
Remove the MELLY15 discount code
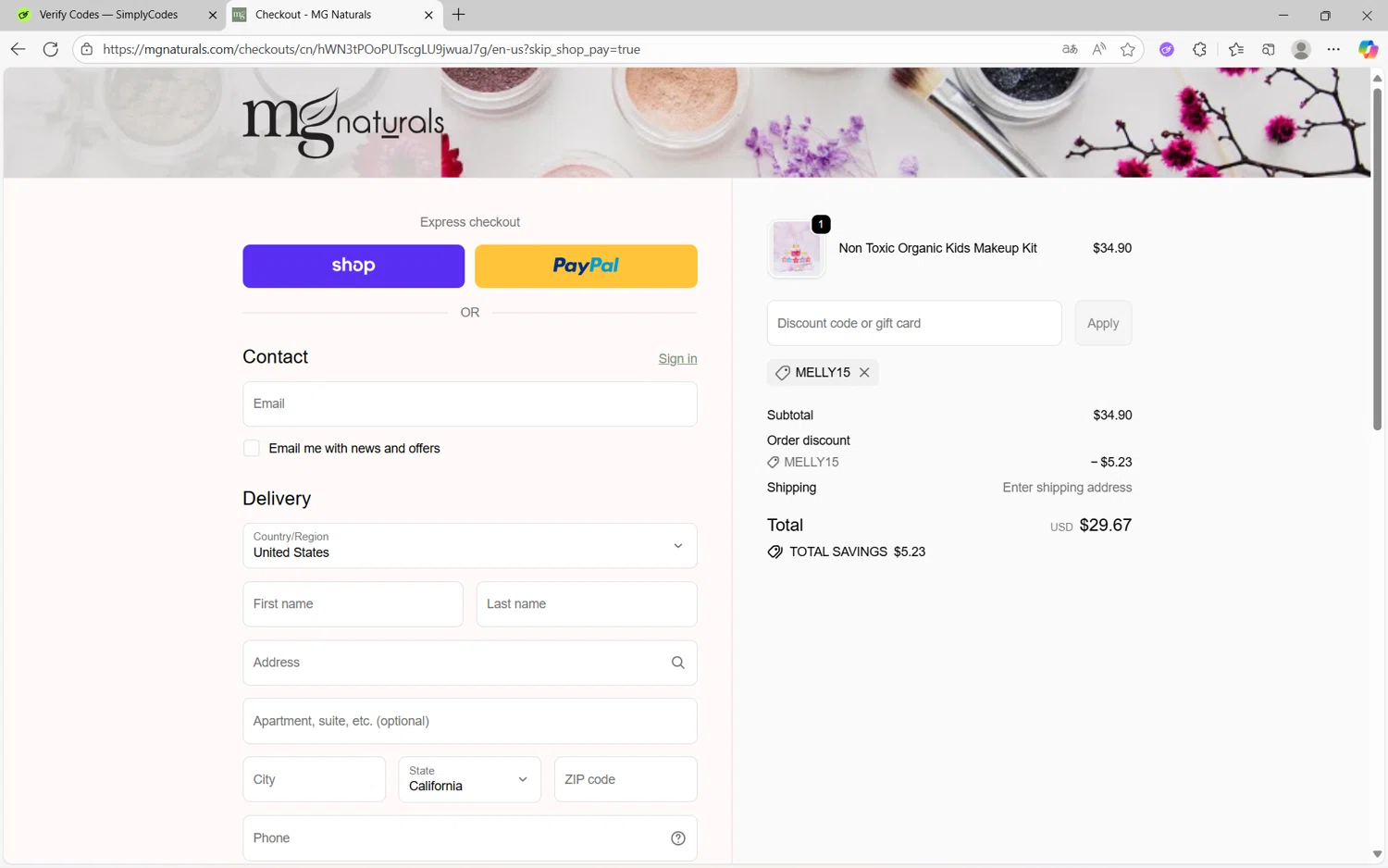(x=864, y=372)
